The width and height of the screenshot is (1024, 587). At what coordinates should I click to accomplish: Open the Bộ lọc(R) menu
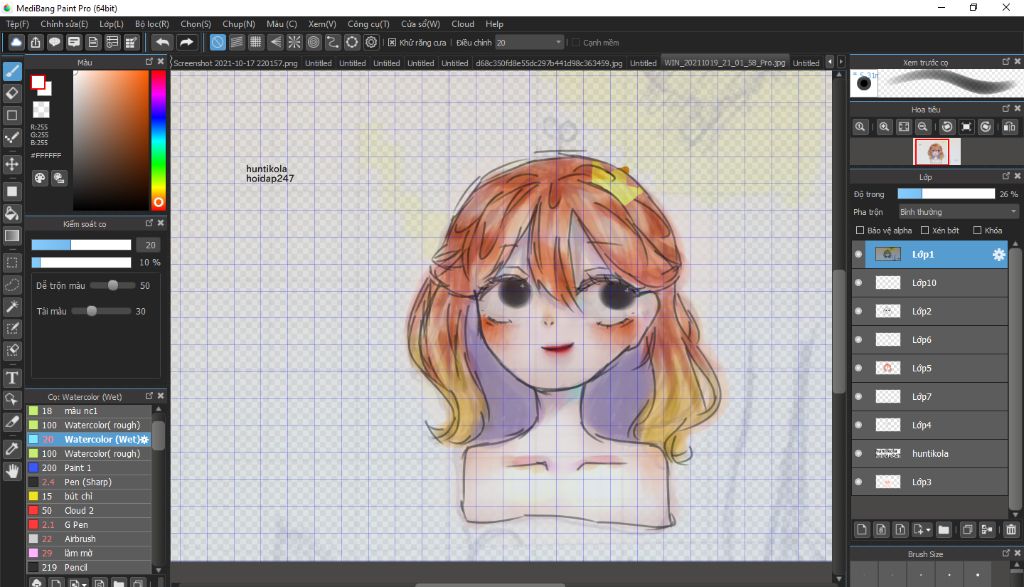[152, 24]
